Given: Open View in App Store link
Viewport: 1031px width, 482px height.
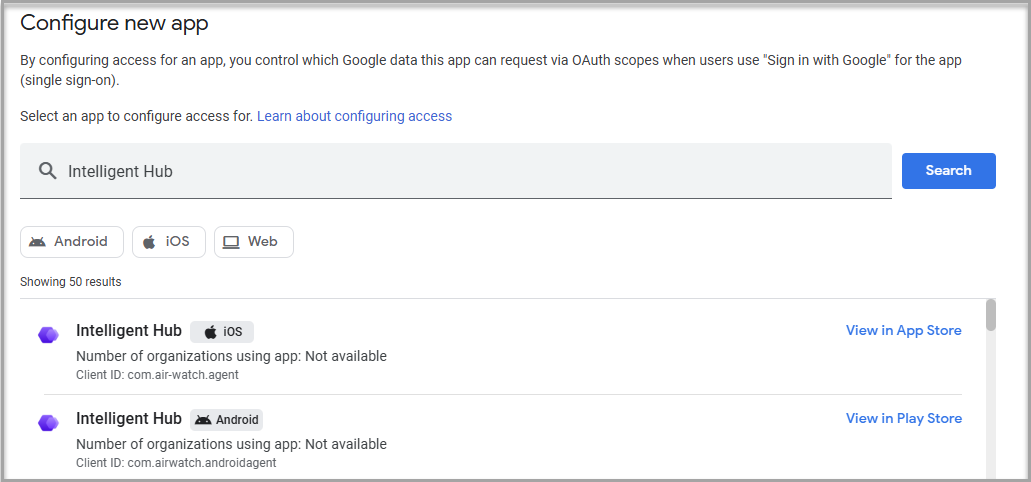Looking at the screenshot, I should [903, 330].
